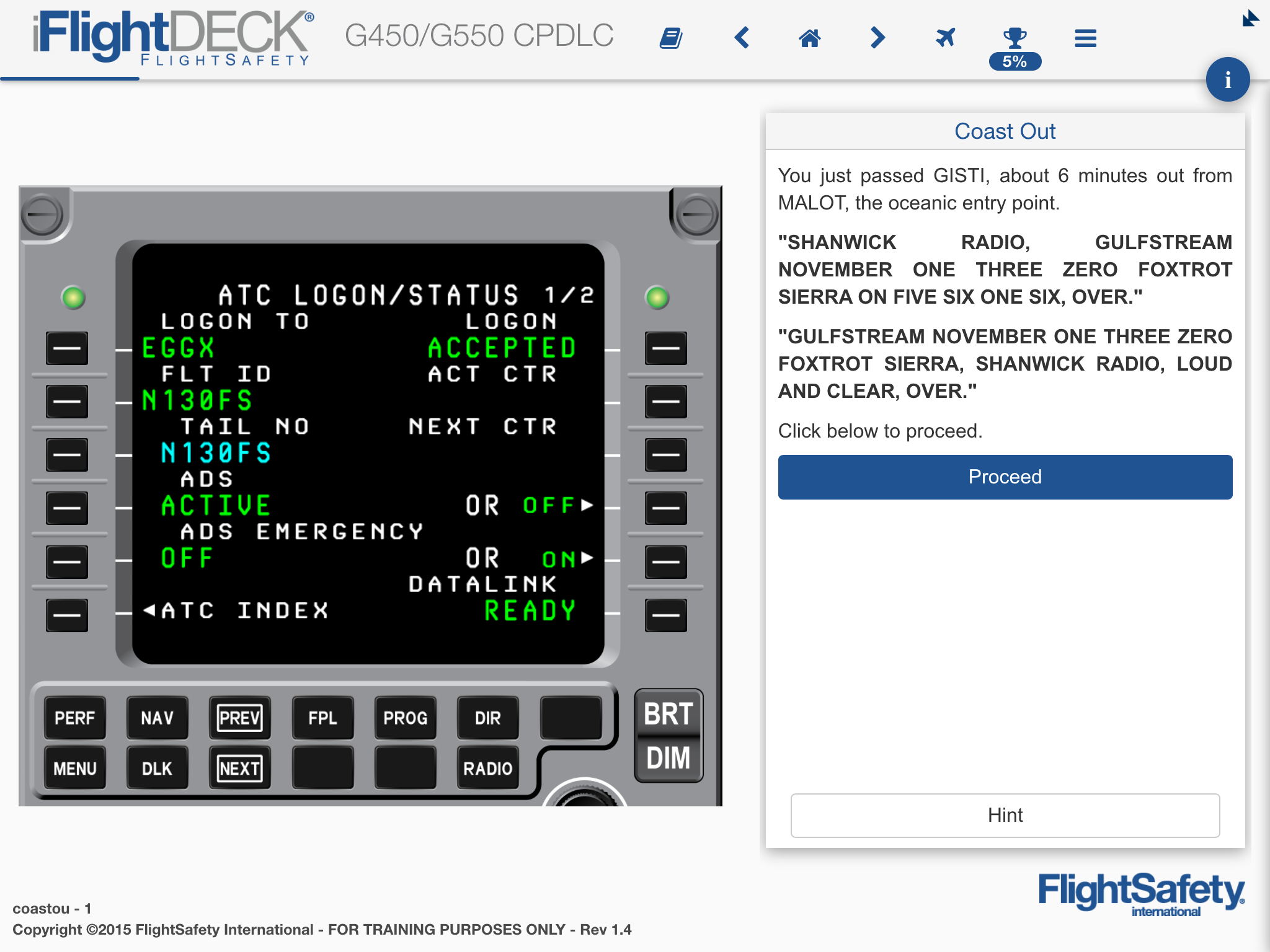Toggle ADS off with right key beside OR OFF
This screenshot has height=952, width=1270.
pos(665,508)
